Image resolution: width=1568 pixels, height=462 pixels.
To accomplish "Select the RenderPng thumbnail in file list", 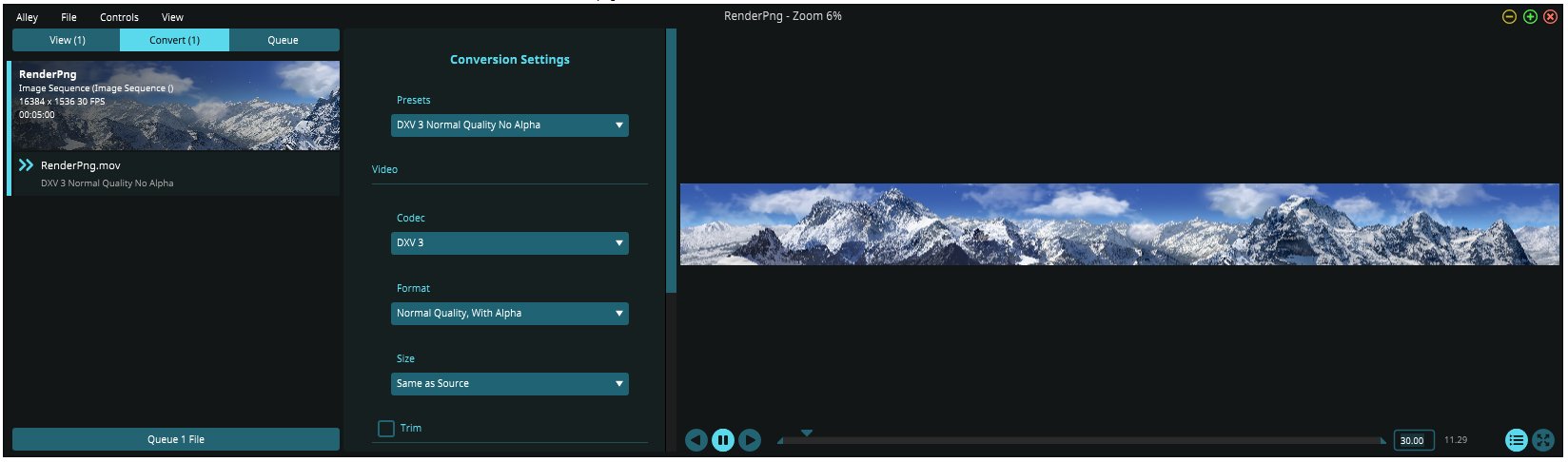I will pyautogui.click(x=174, y=106).
